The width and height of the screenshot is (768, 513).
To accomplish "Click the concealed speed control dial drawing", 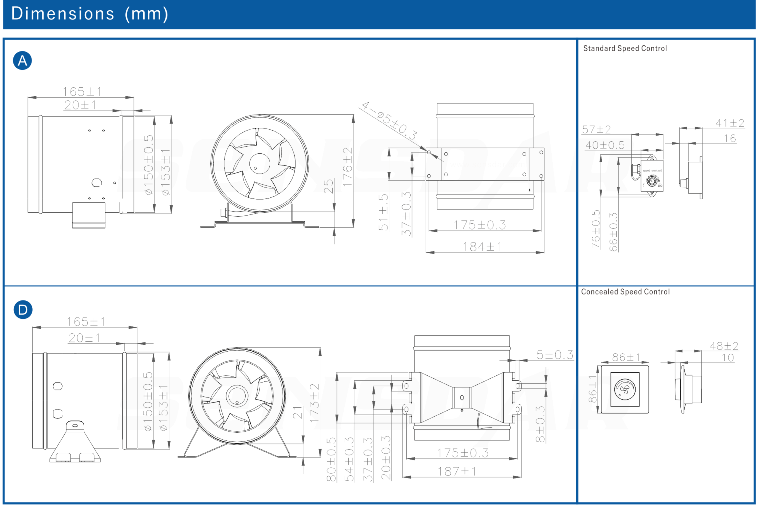I will [624, 389].
